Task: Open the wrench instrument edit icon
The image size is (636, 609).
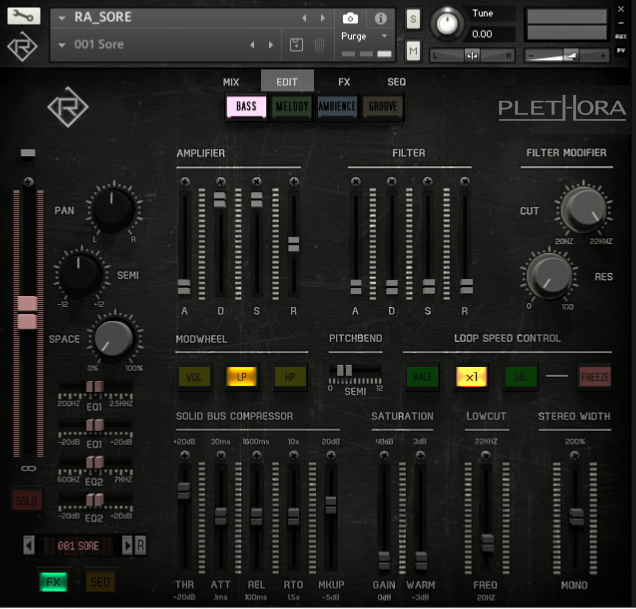Action: click(24, 16)
